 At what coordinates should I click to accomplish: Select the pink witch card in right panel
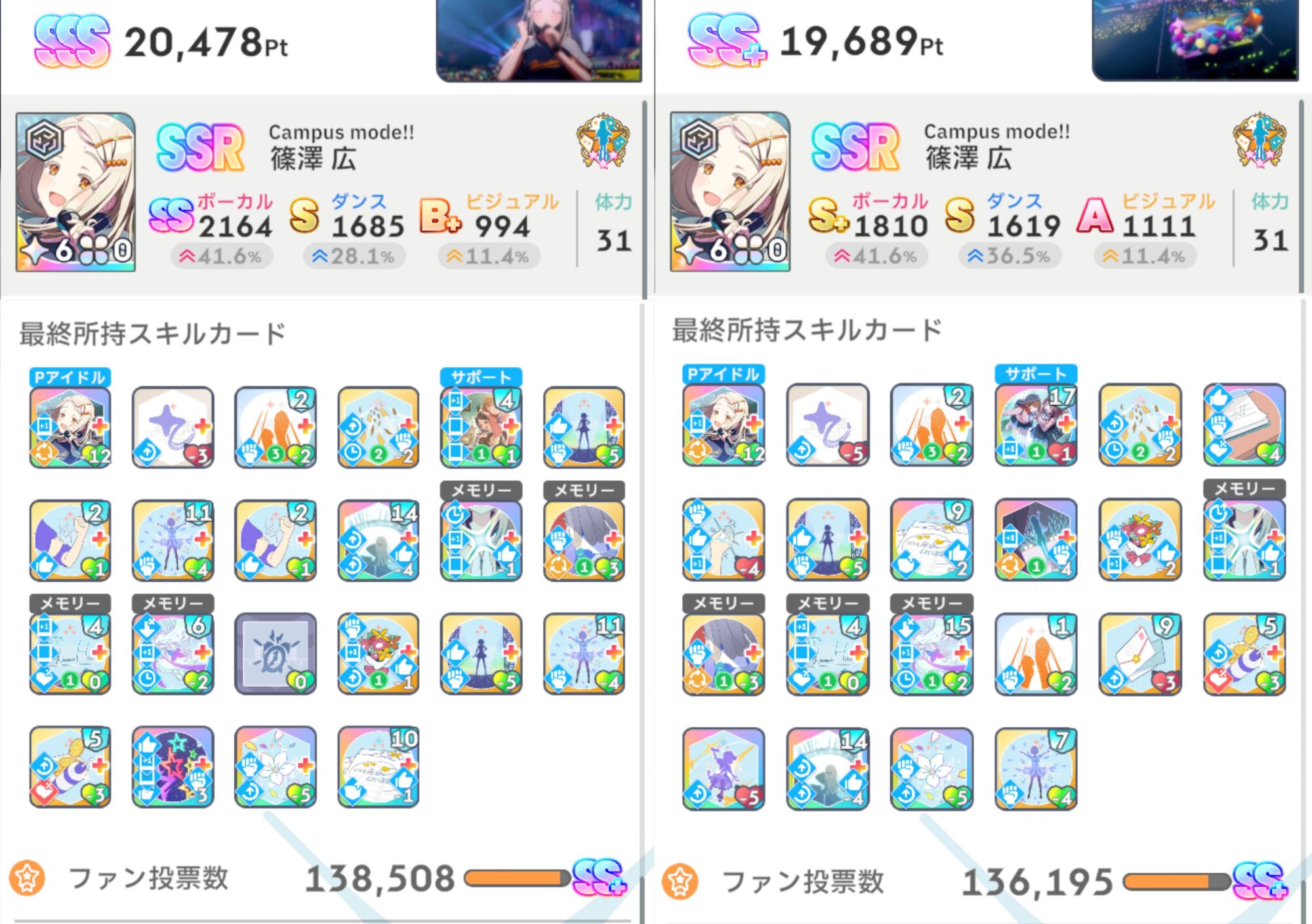coord(724,769)
